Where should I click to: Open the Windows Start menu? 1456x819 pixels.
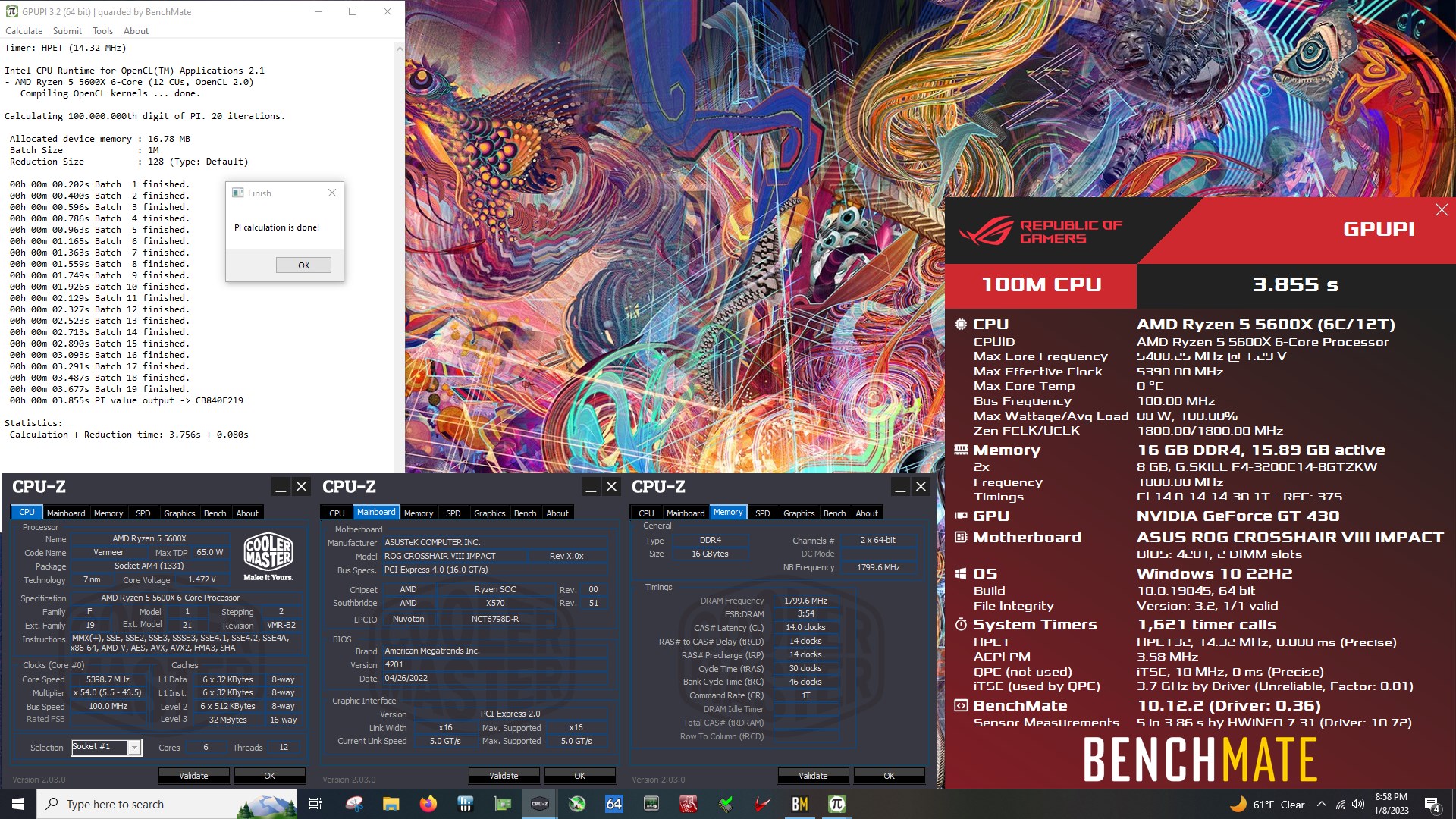(18, 804)
